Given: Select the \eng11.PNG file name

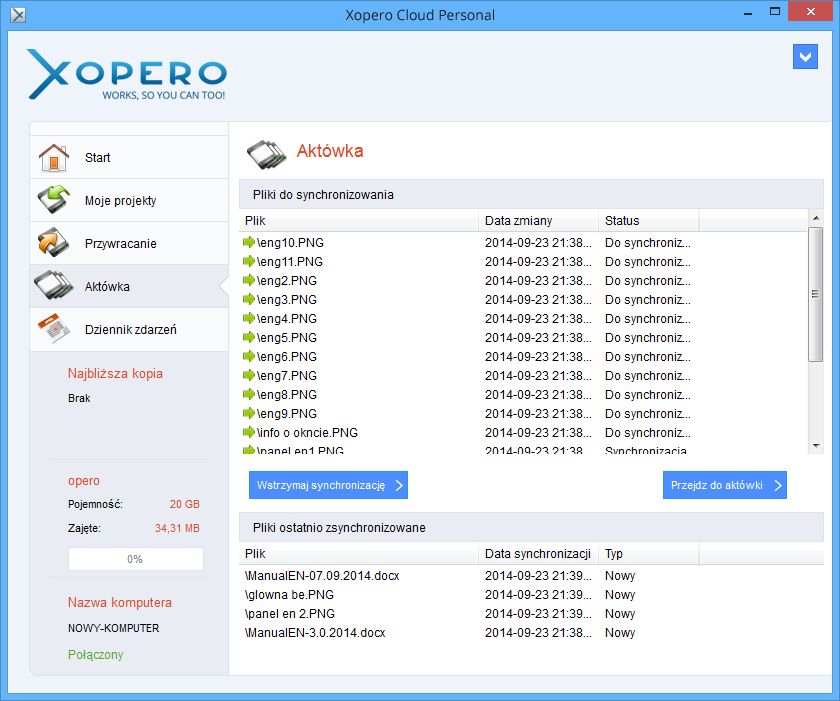Looking at the screenshot, I should point(290,262).
